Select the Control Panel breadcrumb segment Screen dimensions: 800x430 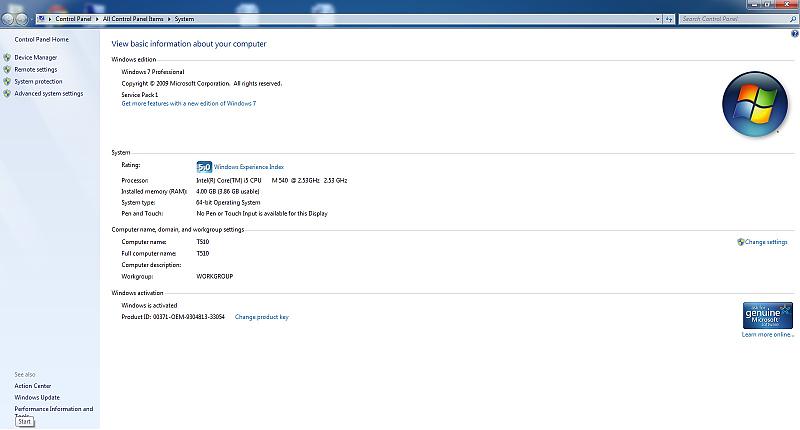pyautogui.click(x=74, y=19)
